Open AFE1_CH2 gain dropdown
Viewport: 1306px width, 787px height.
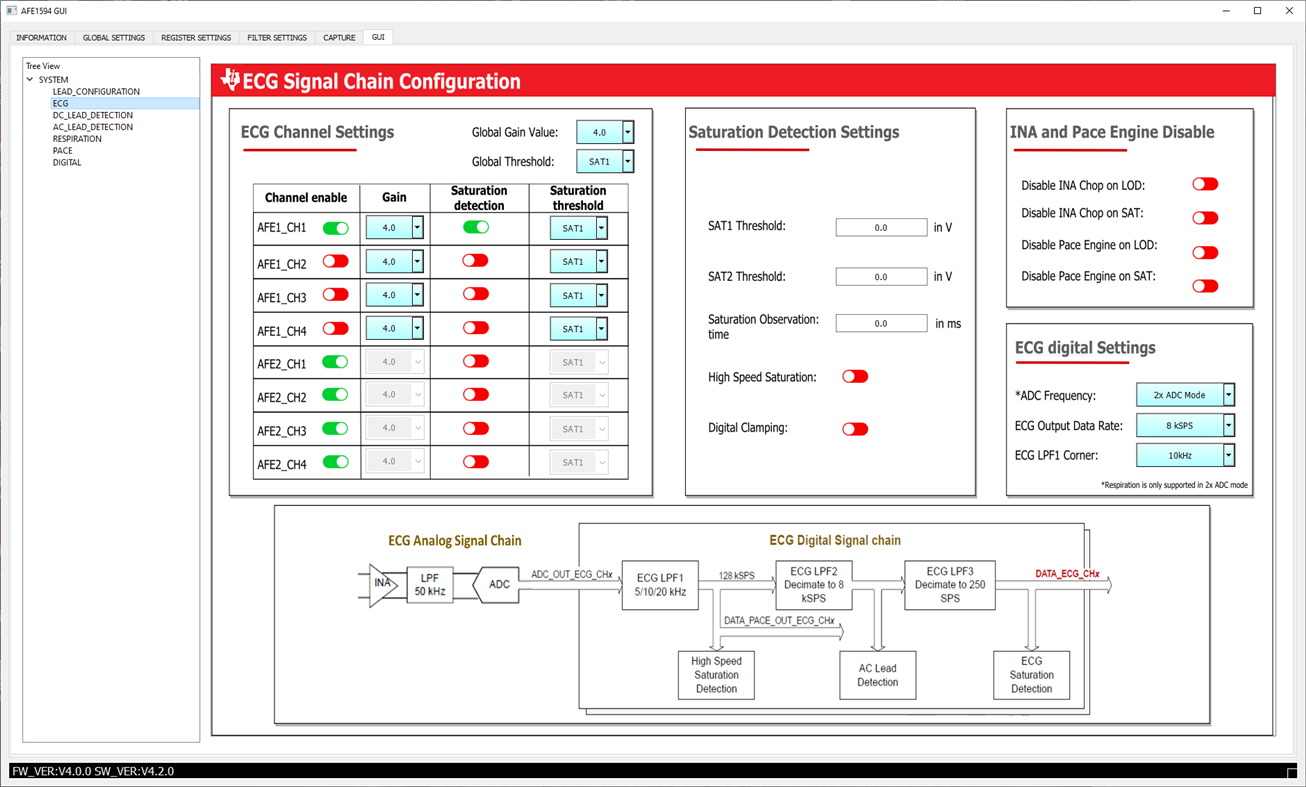click(x=394, y=261)
